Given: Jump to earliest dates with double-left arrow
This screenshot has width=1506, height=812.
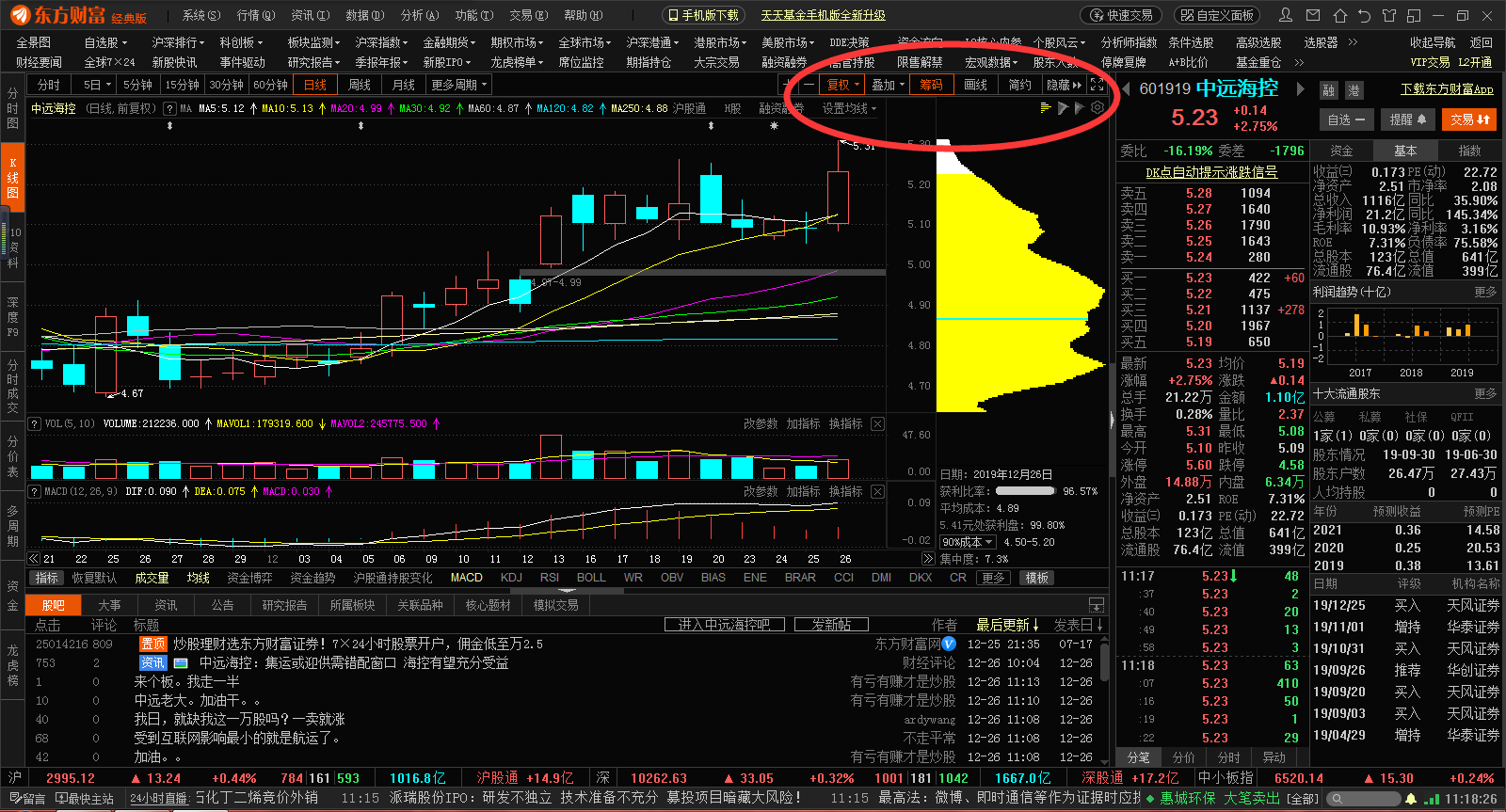Looking at the screenshot, I should (x=34, y=559).
